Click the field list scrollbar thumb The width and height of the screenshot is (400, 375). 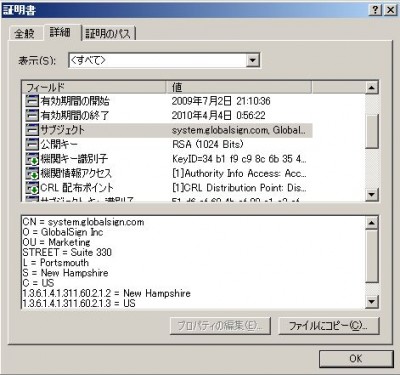click(372, 131)
